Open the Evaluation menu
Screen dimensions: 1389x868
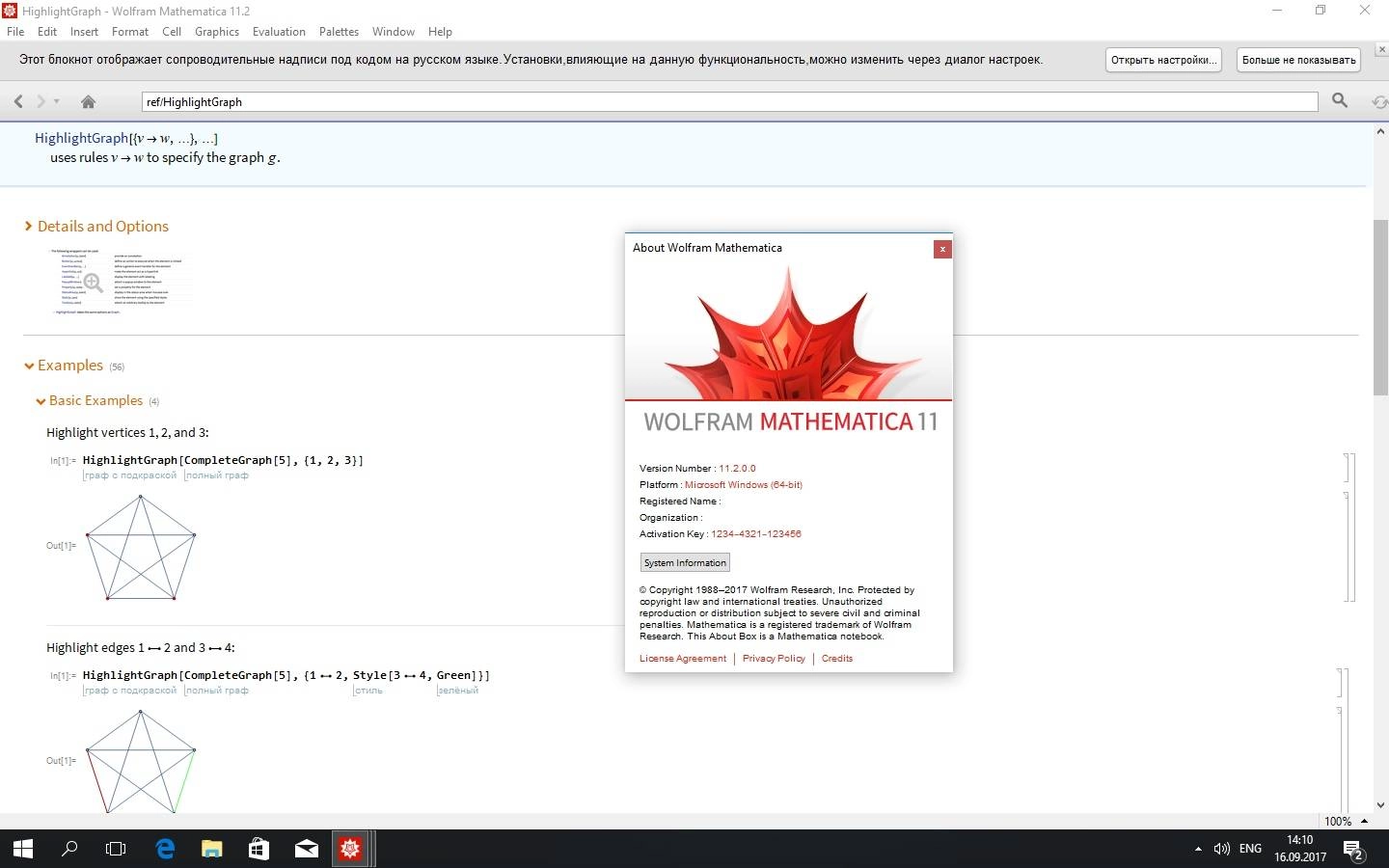click(x=279, y=31)
